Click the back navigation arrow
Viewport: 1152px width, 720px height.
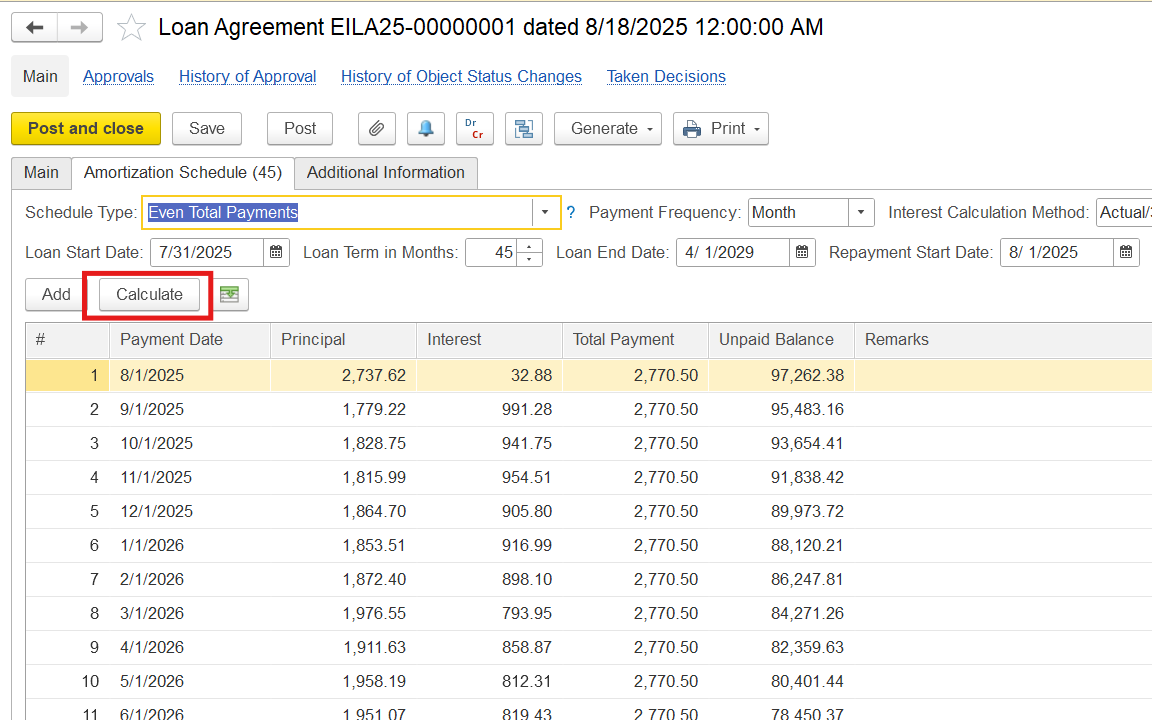click(34, 28)
